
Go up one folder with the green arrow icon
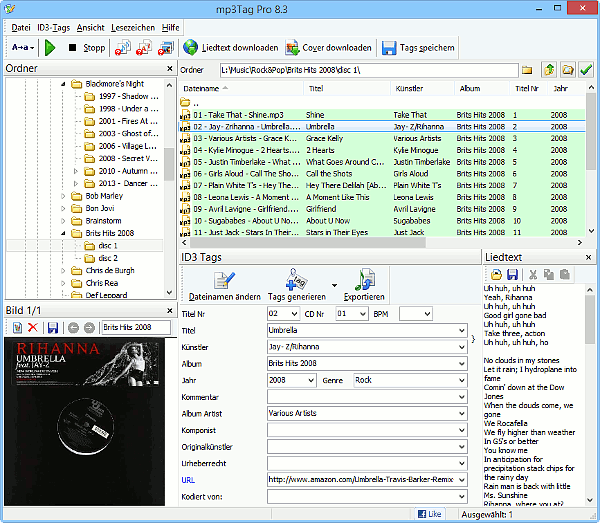tap(549, 70)
